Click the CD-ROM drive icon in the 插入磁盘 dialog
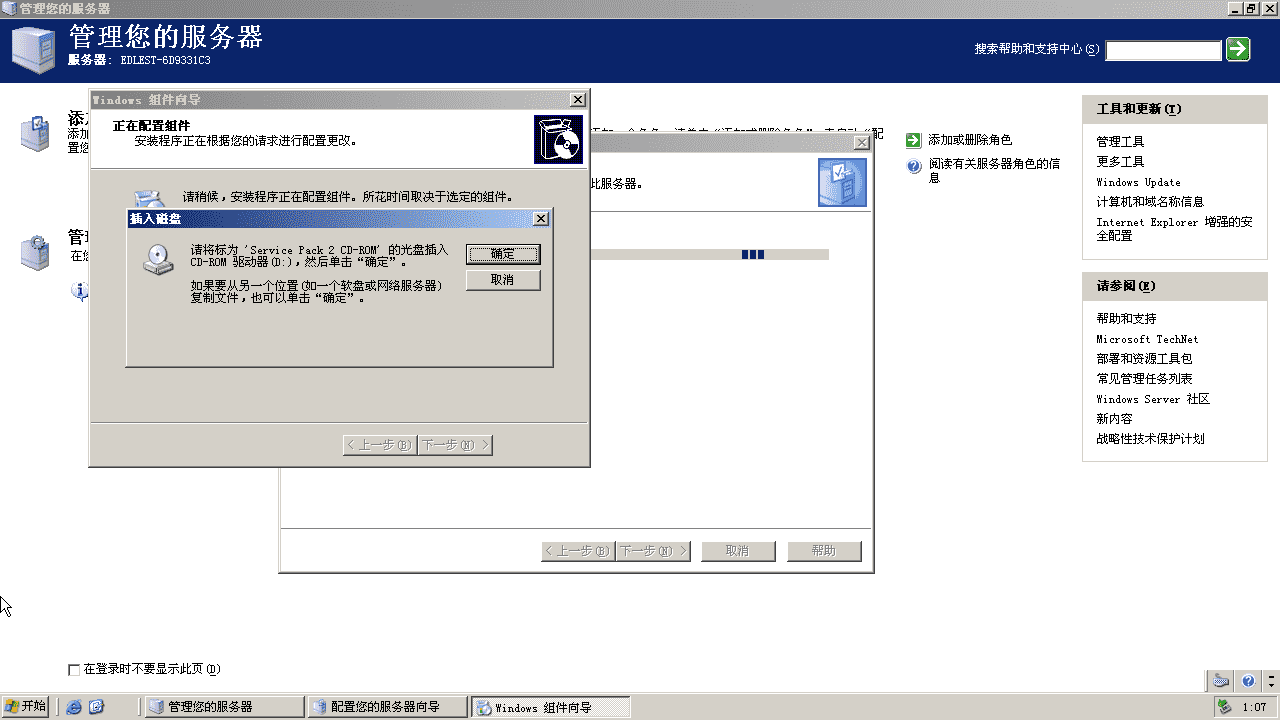The width and height of the screenshot is (1280, 720). tap(156, 260)
